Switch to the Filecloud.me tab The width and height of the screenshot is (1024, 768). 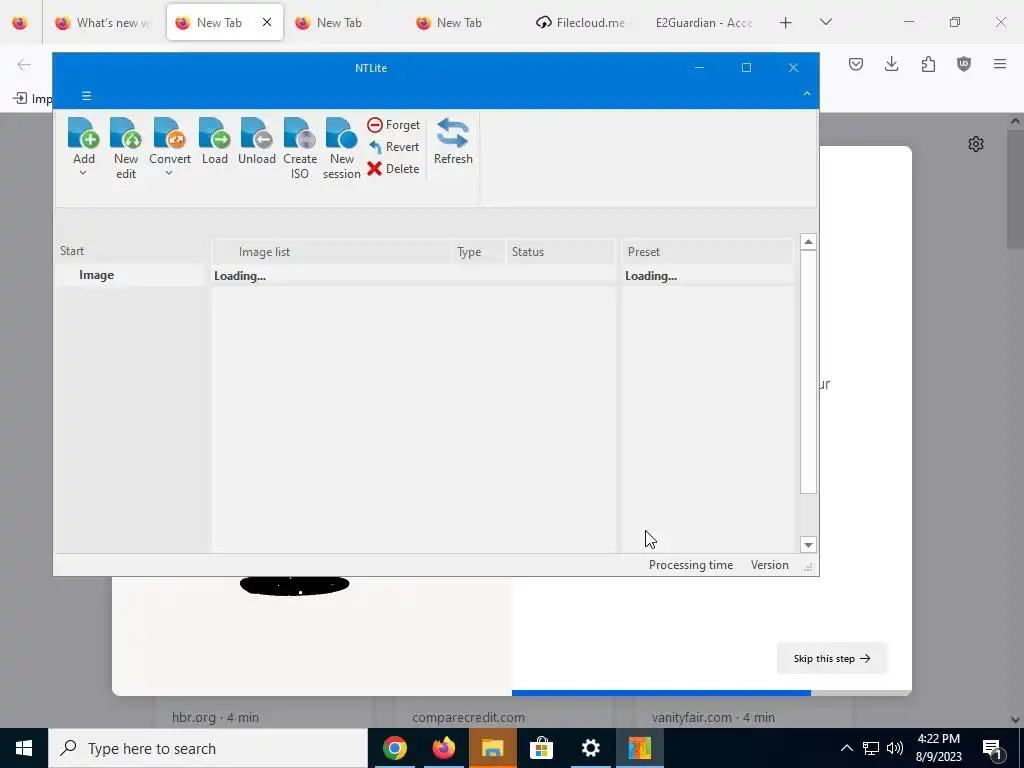point(581,23)
